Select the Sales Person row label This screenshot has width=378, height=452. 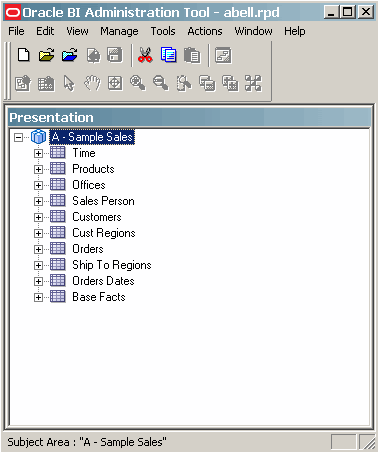point(103,201)
